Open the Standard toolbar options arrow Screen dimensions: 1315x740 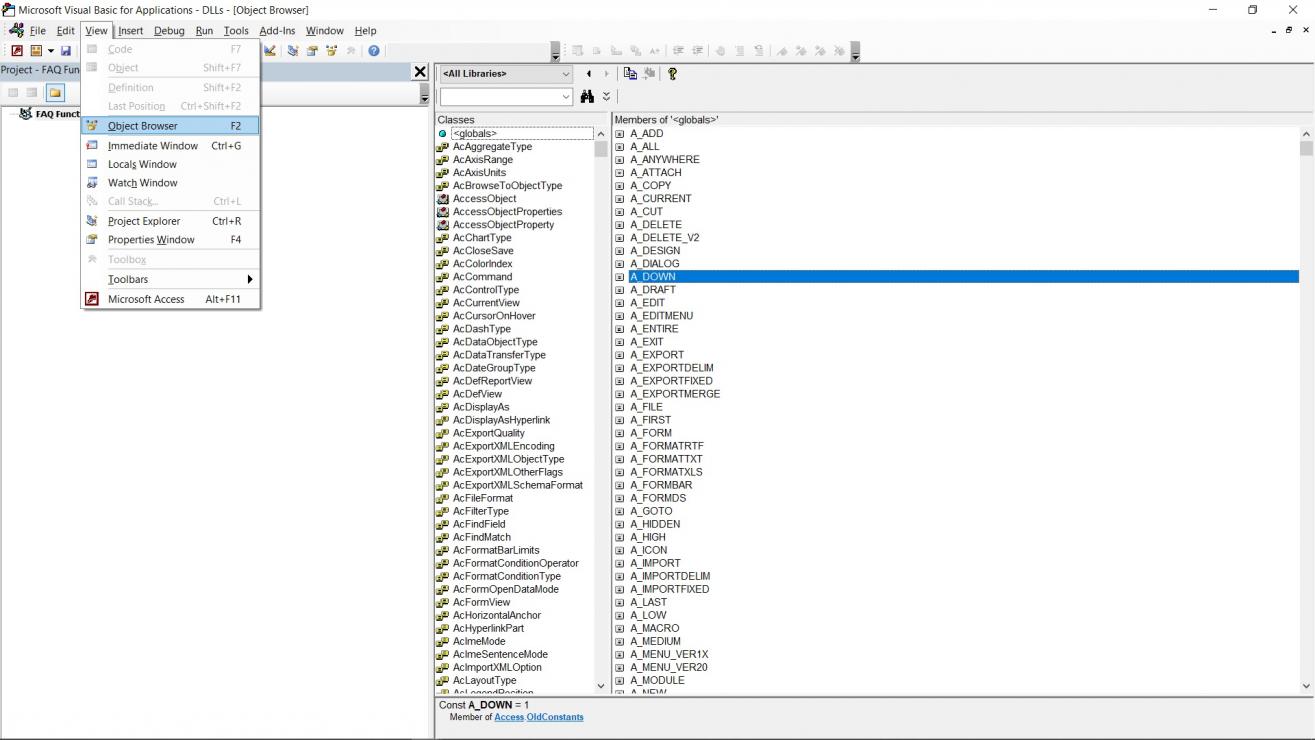(x=556, y=50)
